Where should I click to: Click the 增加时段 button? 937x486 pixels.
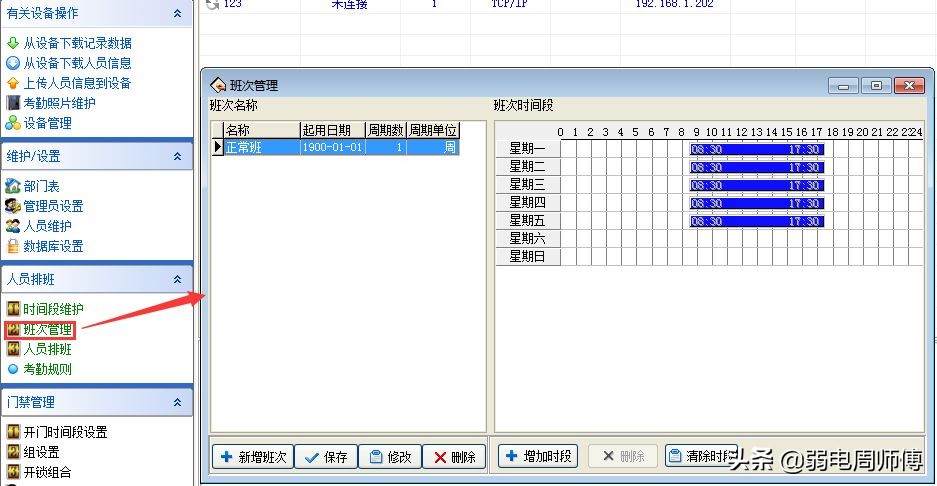[x=537, y=456]
